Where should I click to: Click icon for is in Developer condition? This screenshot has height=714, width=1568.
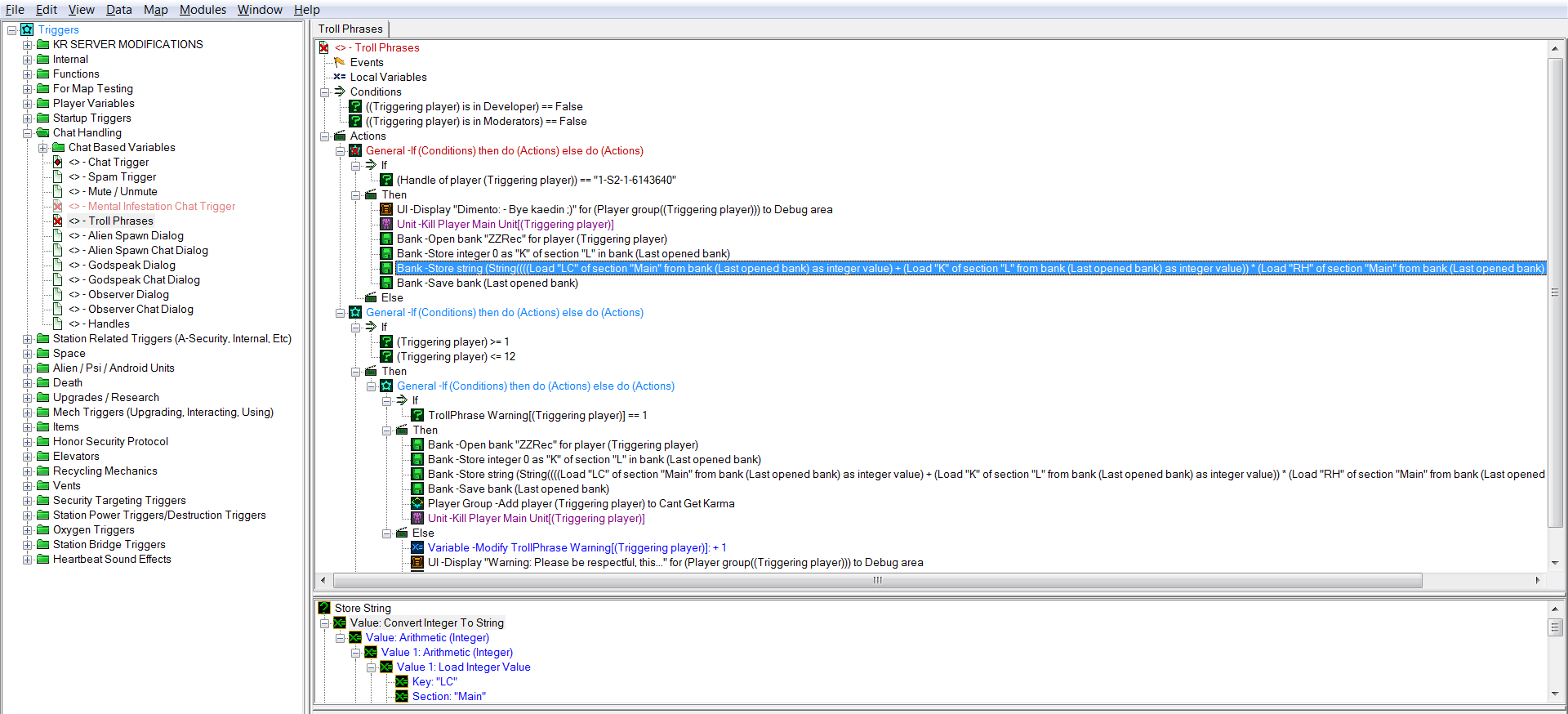click(355, 106)
